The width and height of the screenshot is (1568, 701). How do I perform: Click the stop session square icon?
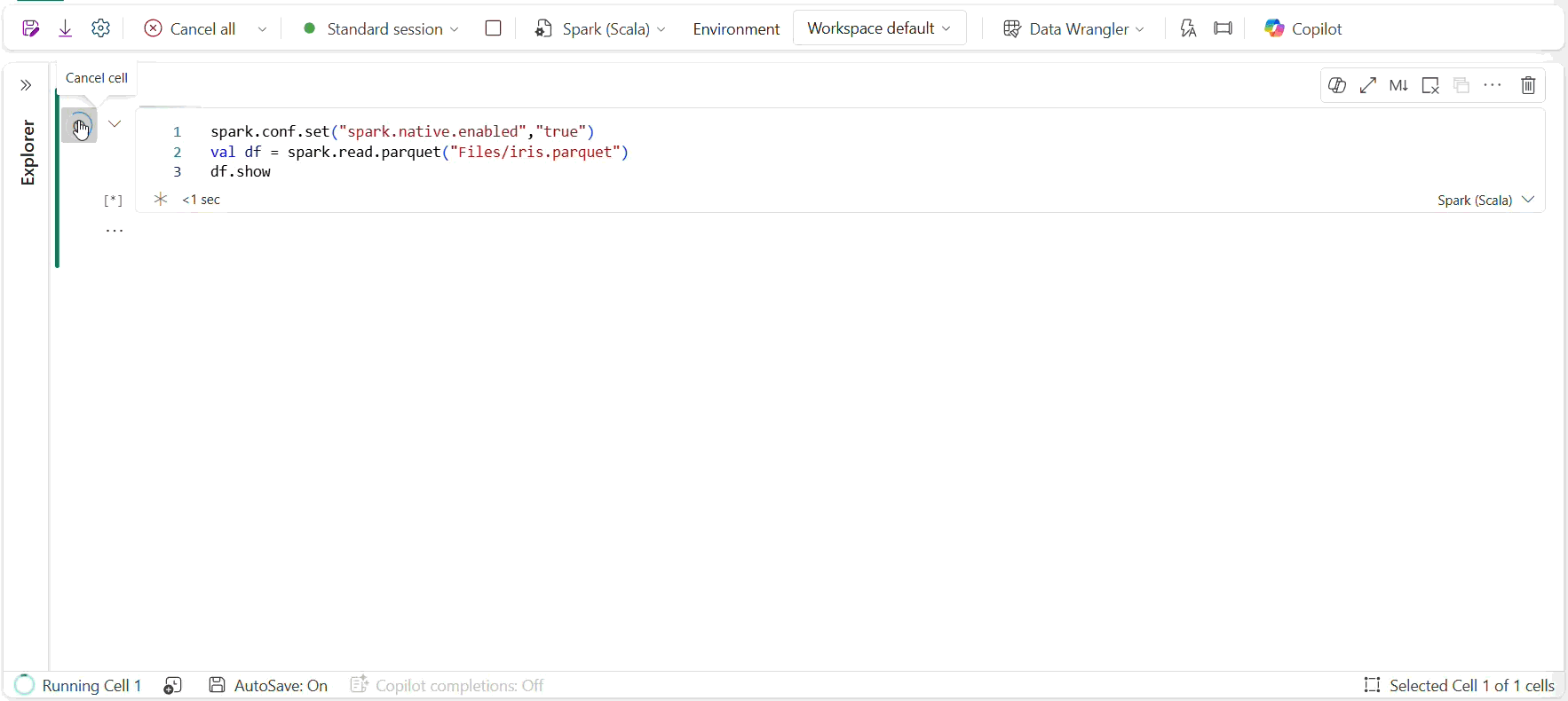coord(494,28)
